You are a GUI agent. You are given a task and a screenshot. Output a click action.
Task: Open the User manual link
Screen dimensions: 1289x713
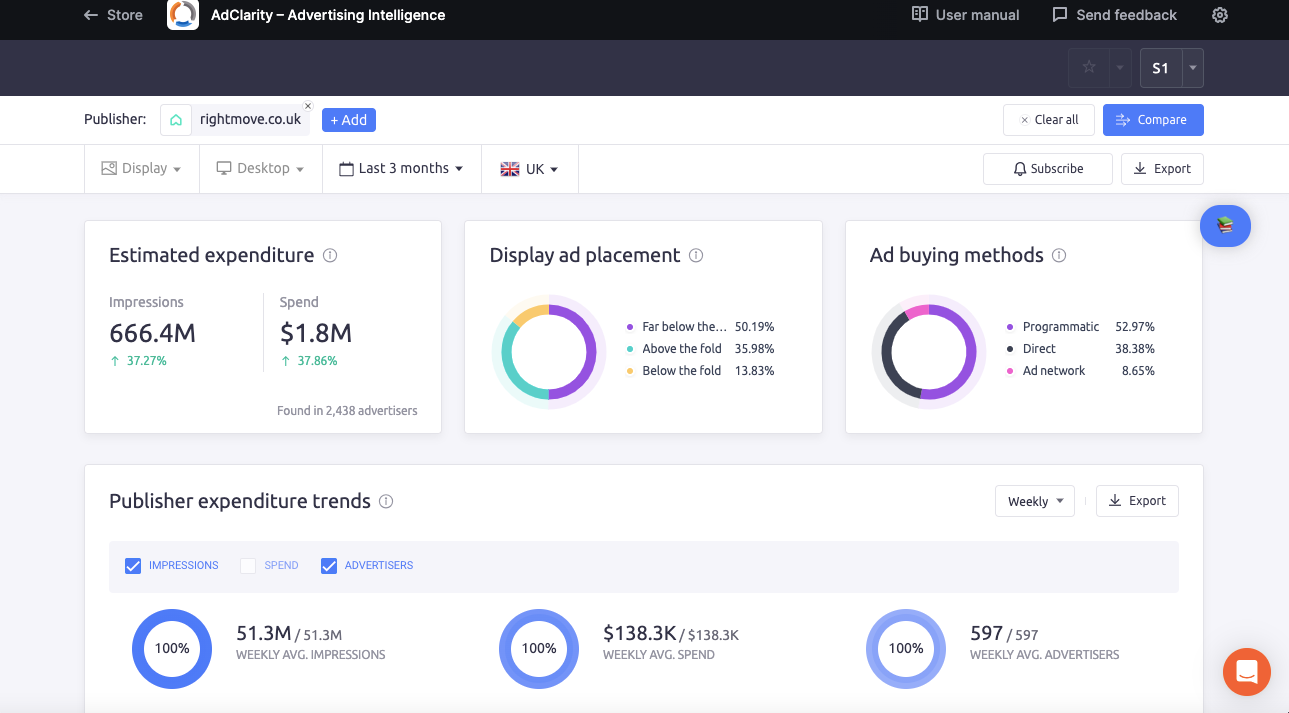point(965,15)
